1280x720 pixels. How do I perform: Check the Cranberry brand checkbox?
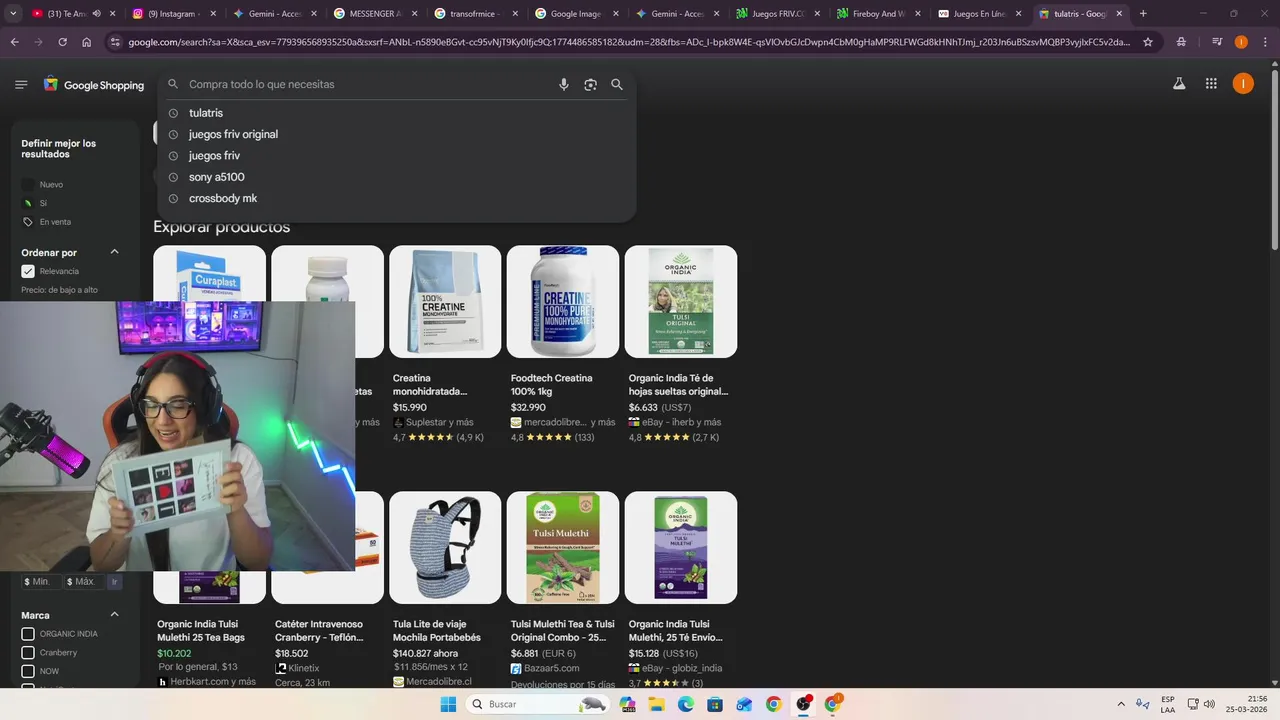[28, 653]
